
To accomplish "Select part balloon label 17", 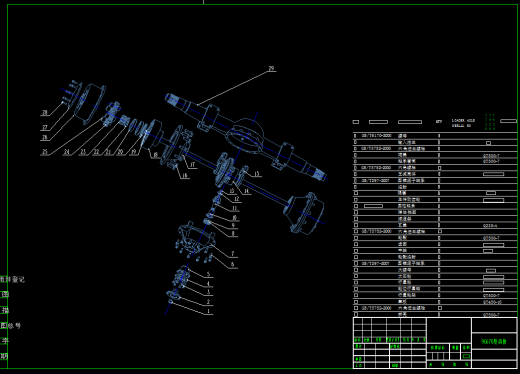I will [x=192, y=164].
